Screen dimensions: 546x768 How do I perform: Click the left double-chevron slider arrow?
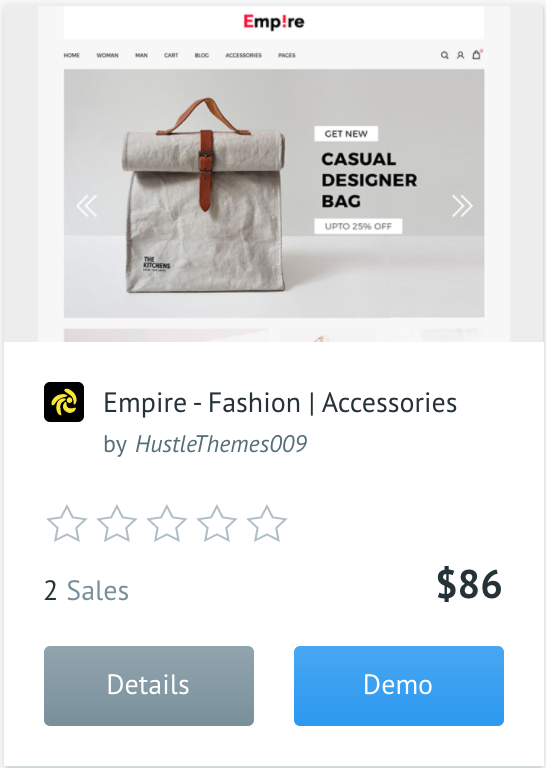87,206
